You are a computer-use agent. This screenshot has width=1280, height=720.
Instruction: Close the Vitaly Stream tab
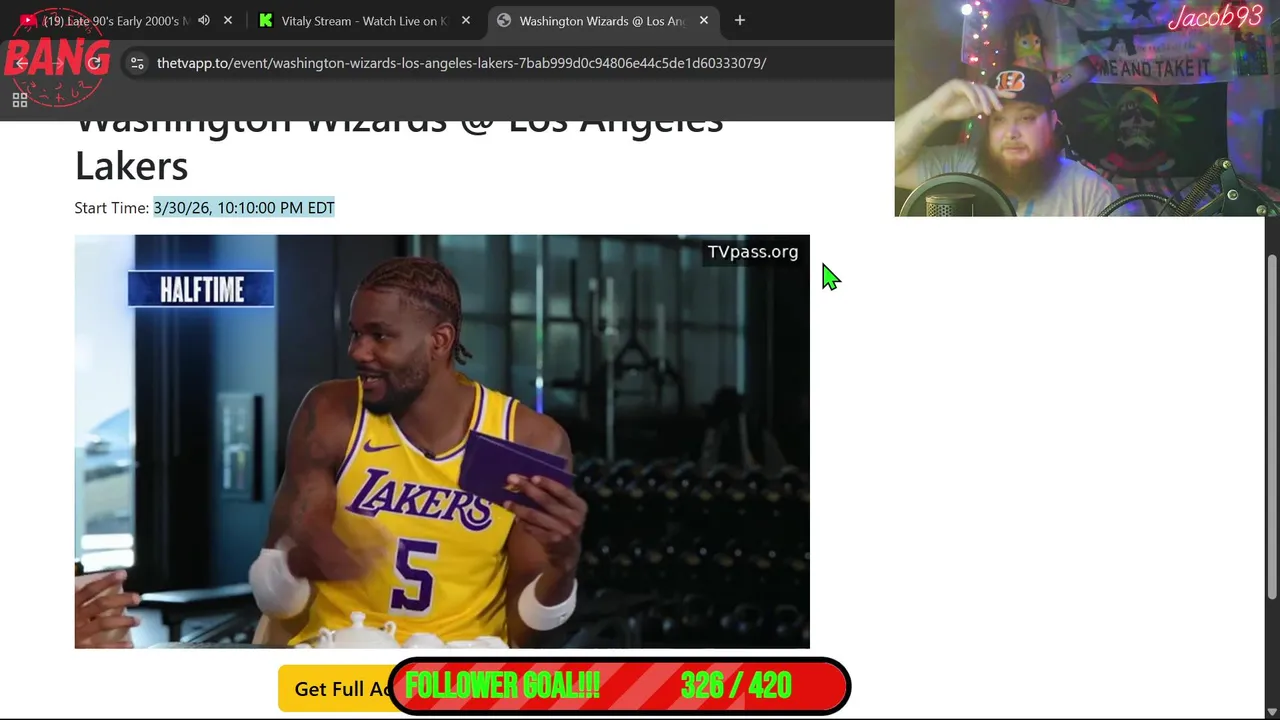(466, 20)
